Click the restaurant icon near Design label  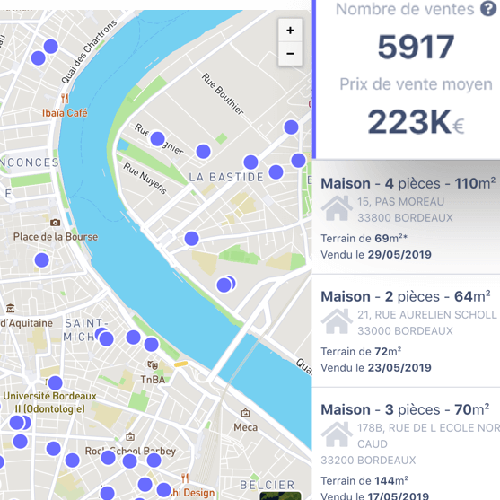185,478
